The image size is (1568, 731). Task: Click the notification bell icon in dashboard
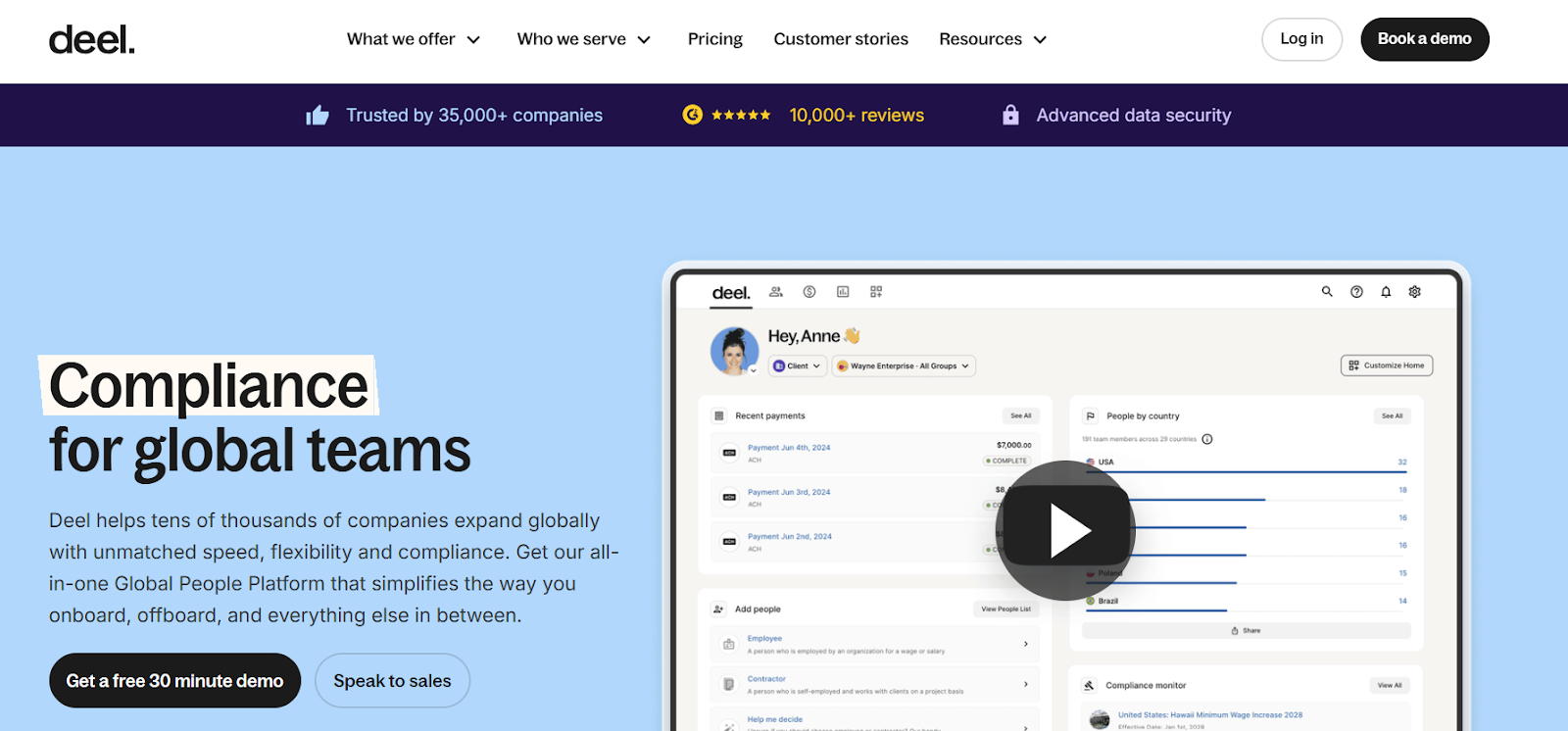tap(1386, 291)
